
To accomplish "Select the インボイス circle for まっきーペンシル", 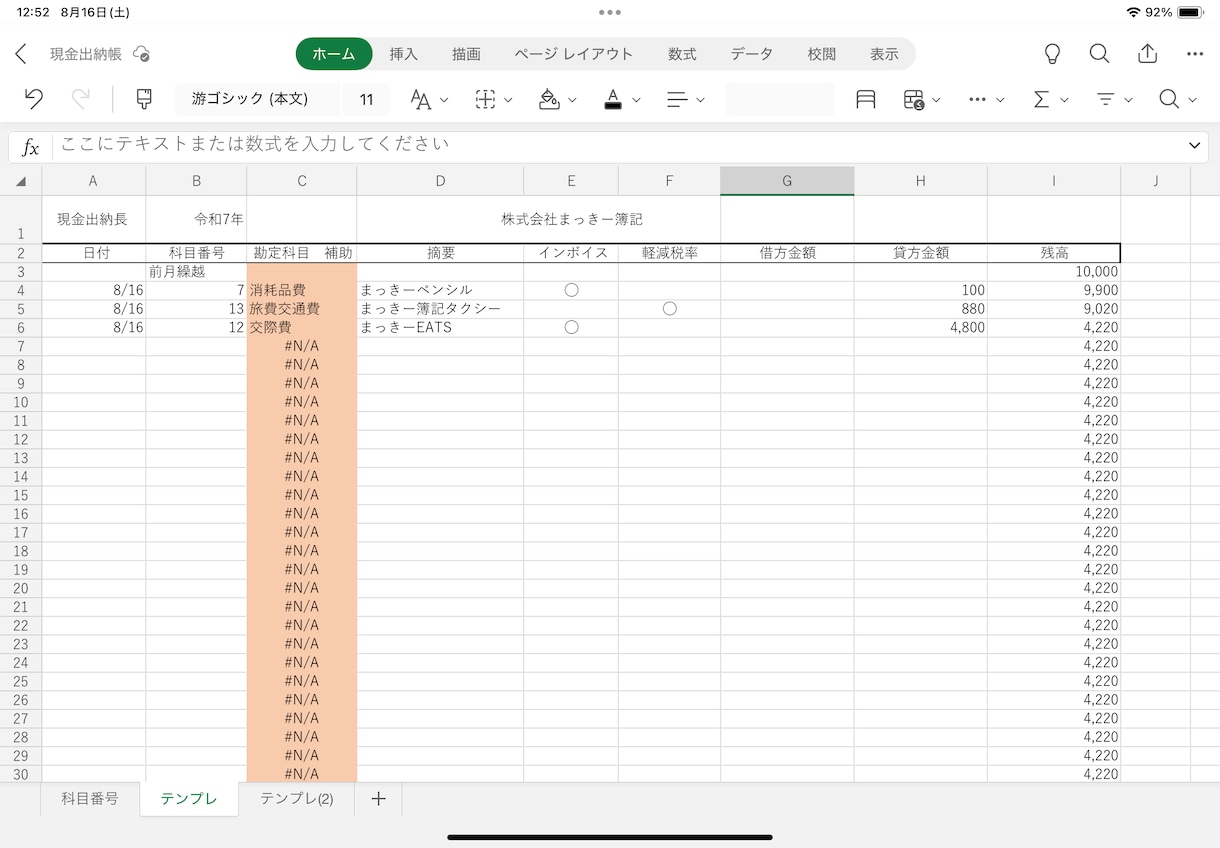I will point(571,290).
